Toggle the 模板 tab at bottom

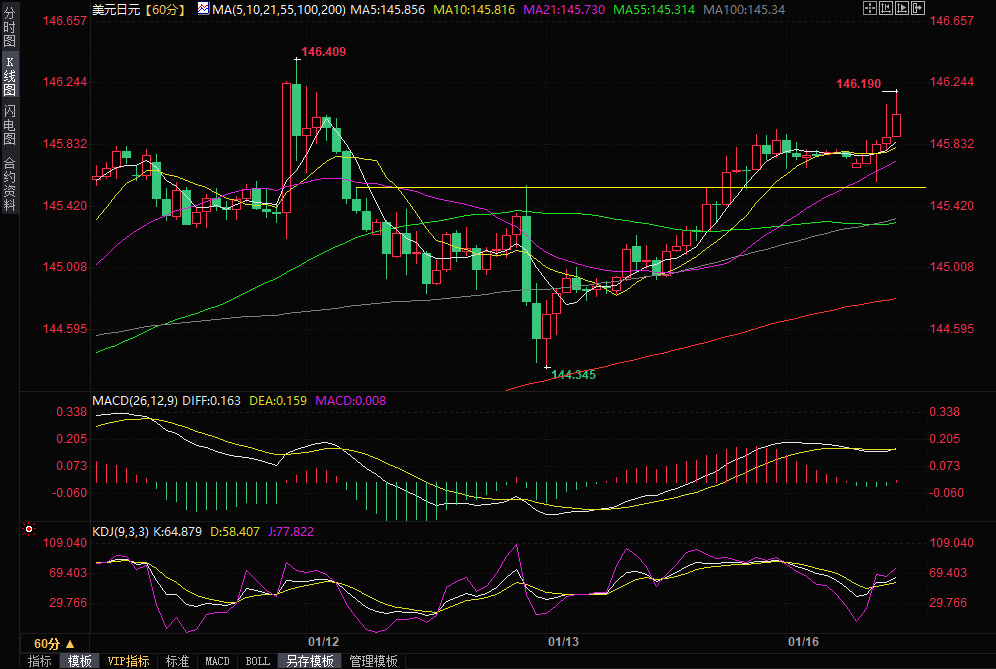[x=79, y=661]
